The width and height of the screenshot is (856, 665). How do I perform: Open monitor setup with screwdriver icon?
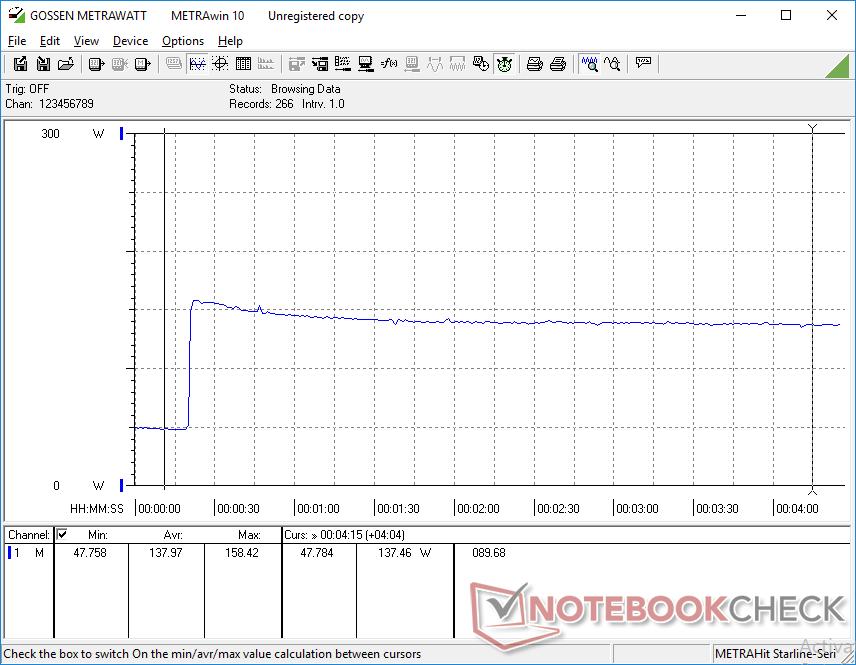(x=366, y=64)
